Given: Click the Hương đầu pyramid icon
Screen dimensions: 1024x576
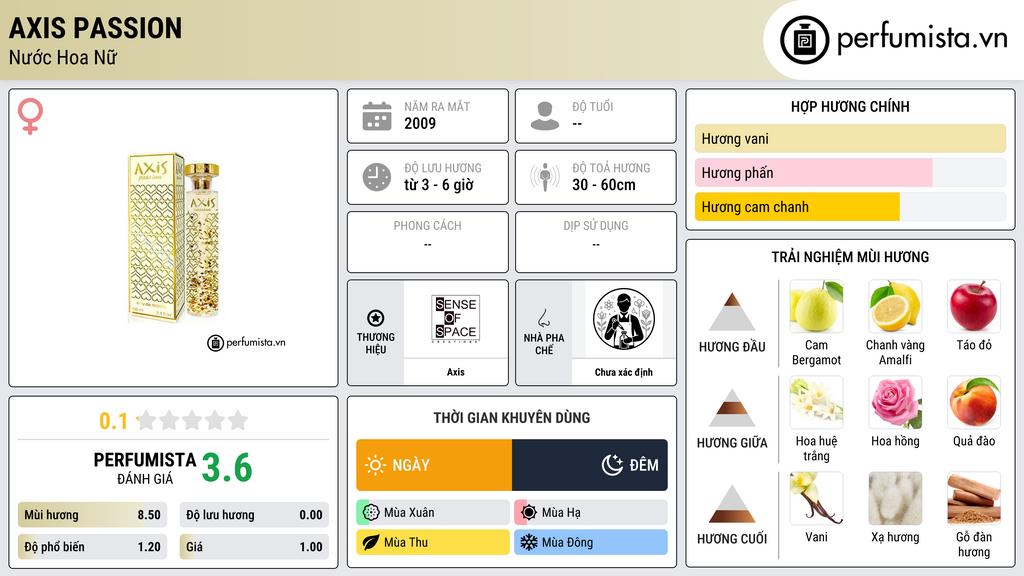Looking at the screenshot, I should pos(732,312).
